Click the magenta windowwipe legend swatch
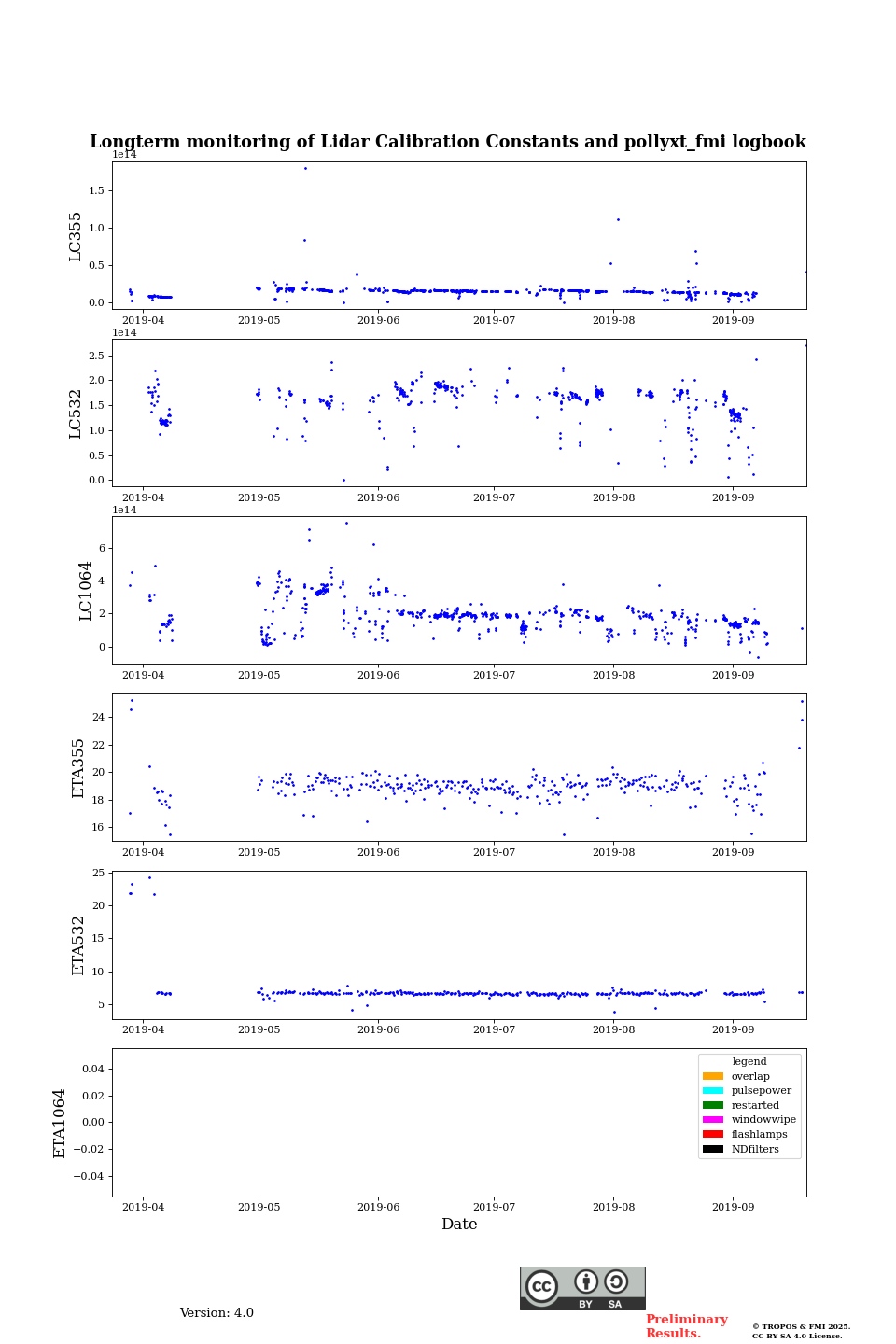 click(x=712, y=1120)
